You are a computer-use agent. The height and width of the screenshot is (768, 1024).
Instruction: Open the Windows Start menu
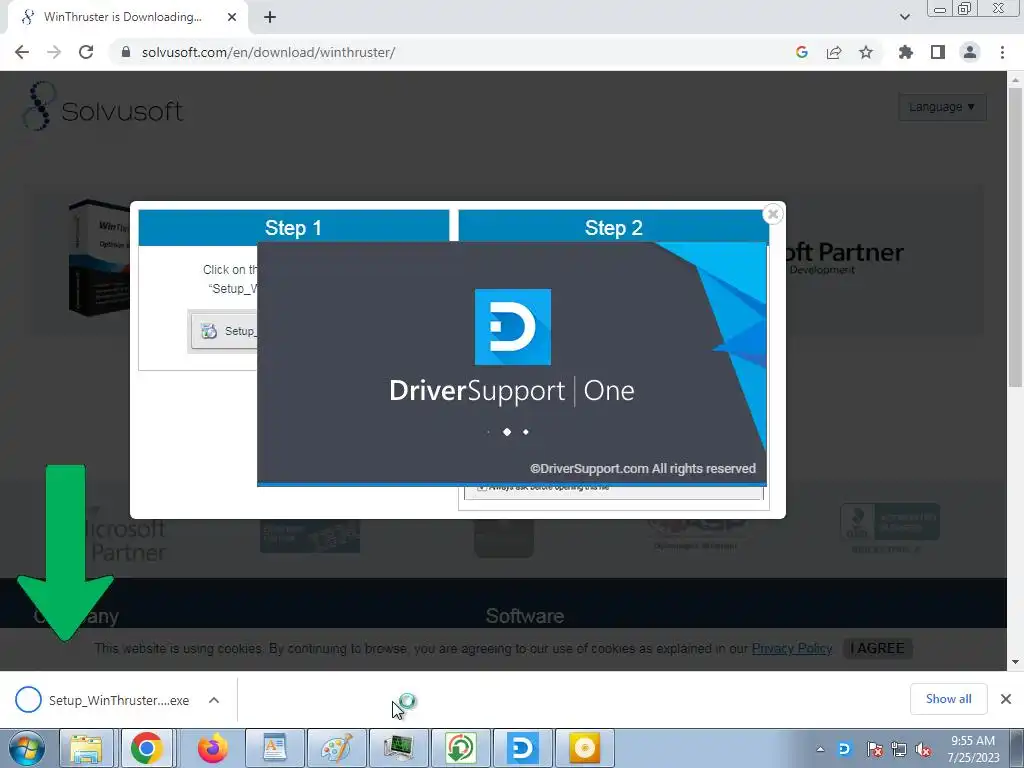coord(27,748)
